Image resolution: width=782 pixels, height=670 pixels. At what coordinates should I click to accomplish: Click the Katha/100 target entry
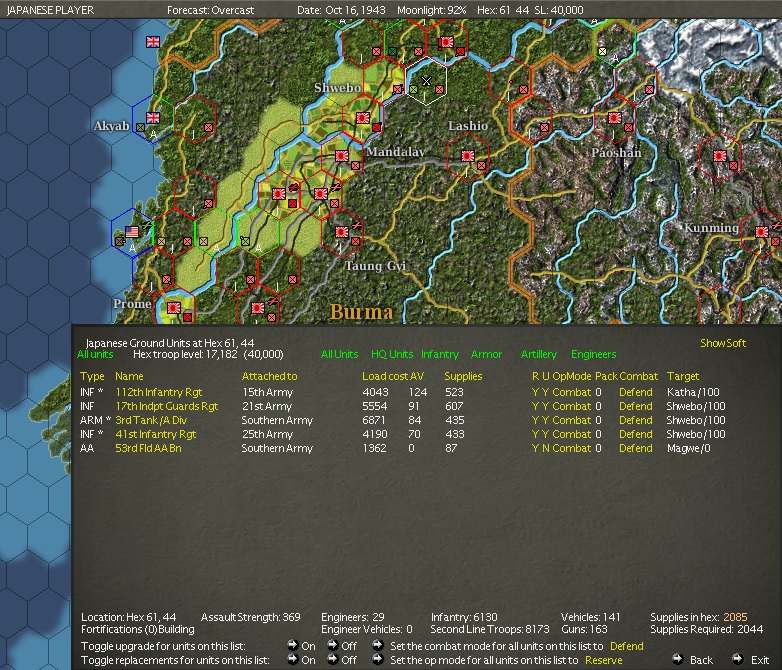693,392
